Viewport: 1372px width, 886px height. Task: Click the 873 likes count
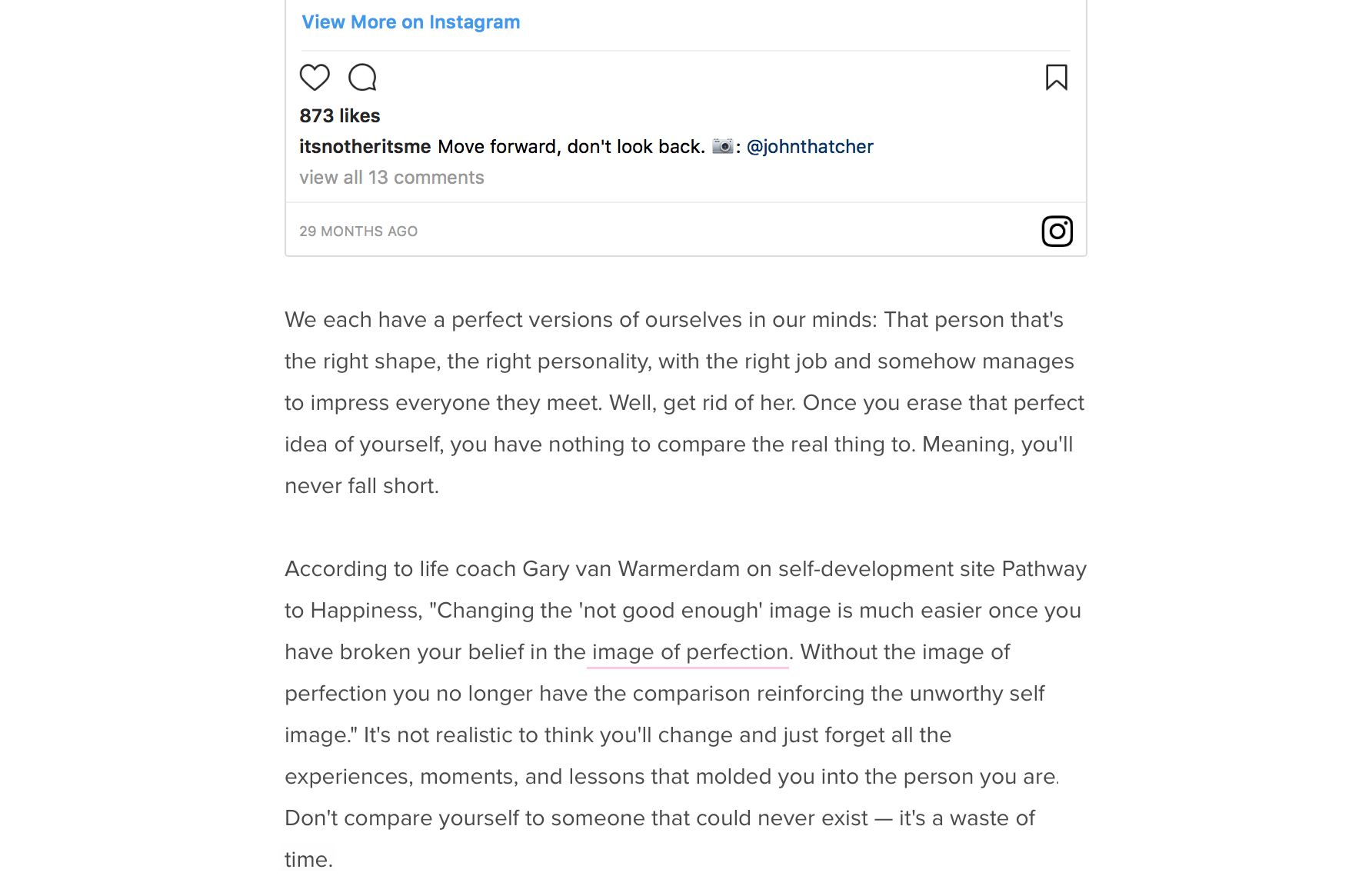click(x=340, y=115)
